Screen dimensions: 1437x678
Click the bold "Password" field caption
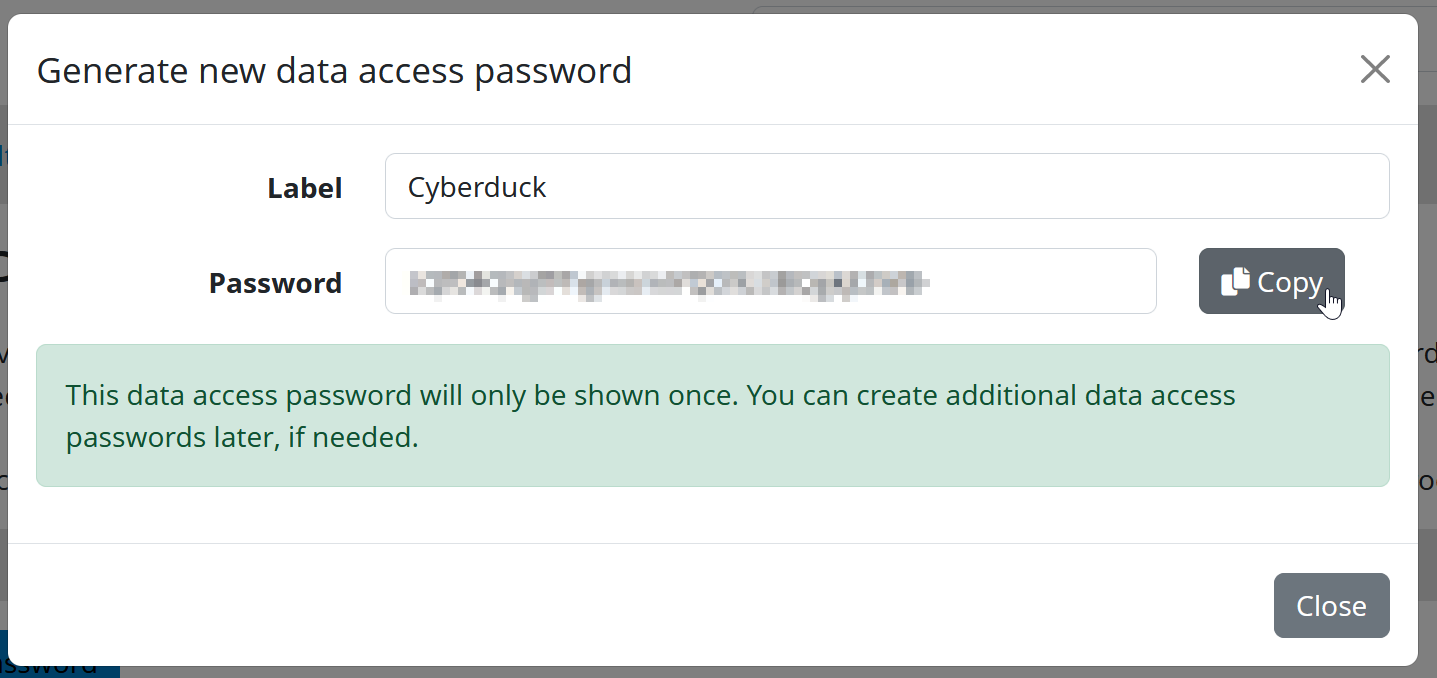tap(275, 283)
